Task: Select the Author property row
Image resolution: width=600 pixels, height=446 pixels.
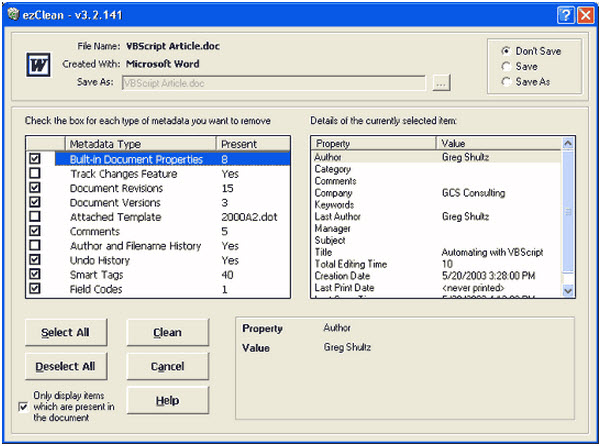Action: coord(437,157)
